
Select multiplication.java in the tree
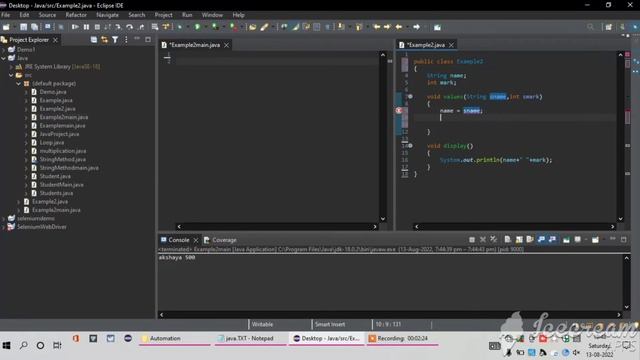(x=62, y=151)
